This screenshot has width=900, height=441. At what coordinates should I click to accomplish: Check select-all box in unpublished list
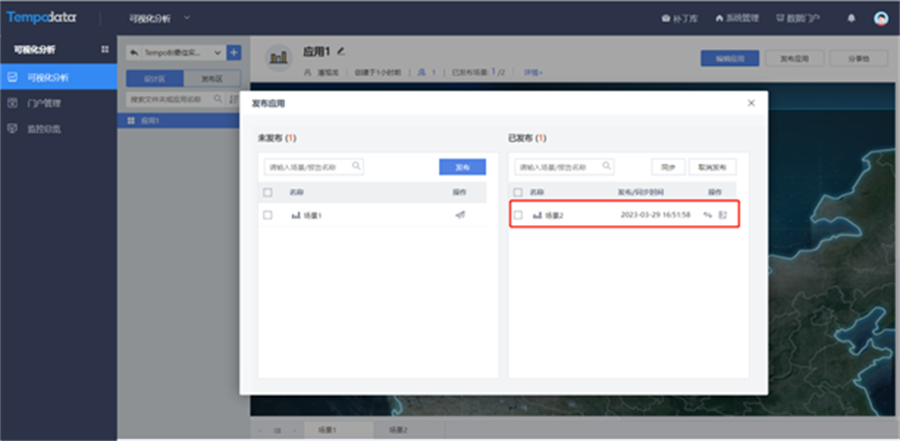(x=267, y=192)
